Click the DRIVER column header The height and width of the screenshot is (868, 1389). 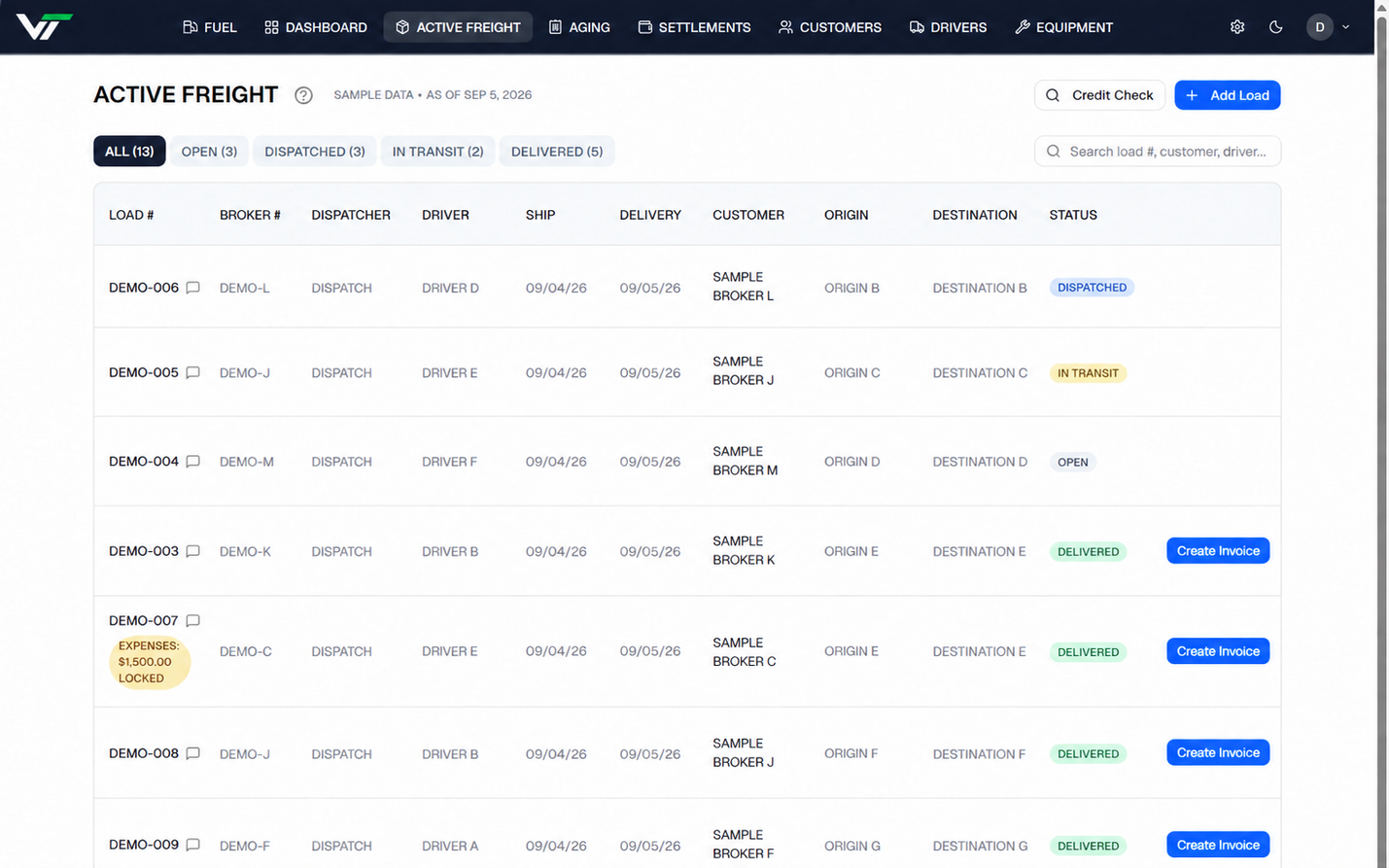[x=445, y=215]
